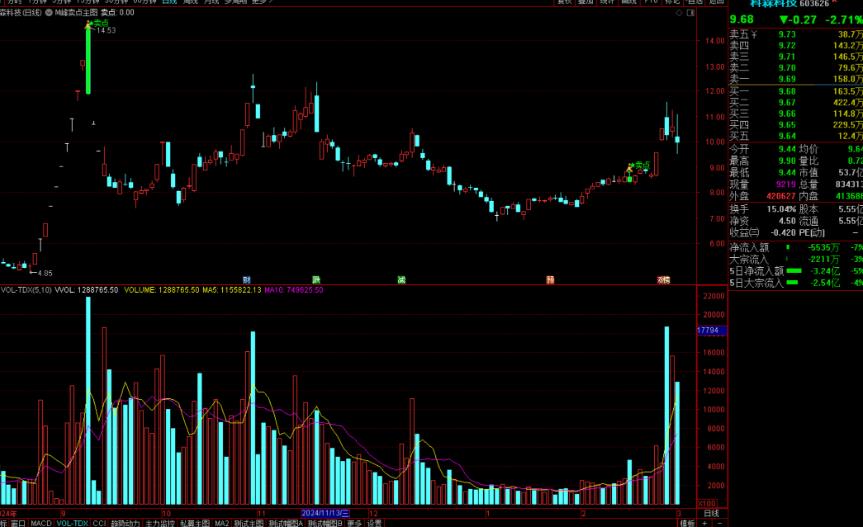This screenshot has height=527, width=863.
Task: Click the 5日净流入额 green bar indicator
Action: tap(794, 271)
